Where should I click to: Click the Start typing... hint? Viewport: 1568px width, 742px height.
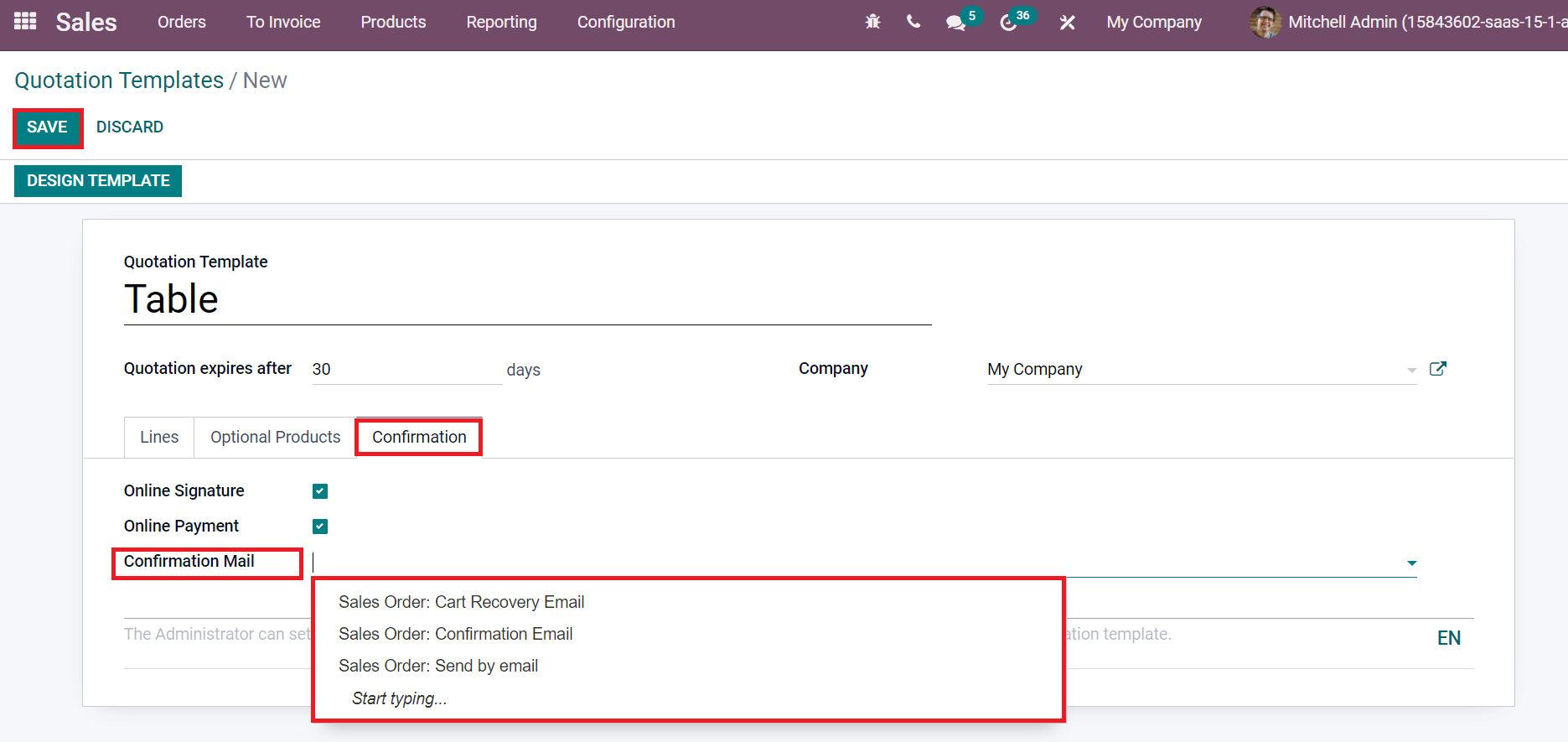[x=399, y=698]
